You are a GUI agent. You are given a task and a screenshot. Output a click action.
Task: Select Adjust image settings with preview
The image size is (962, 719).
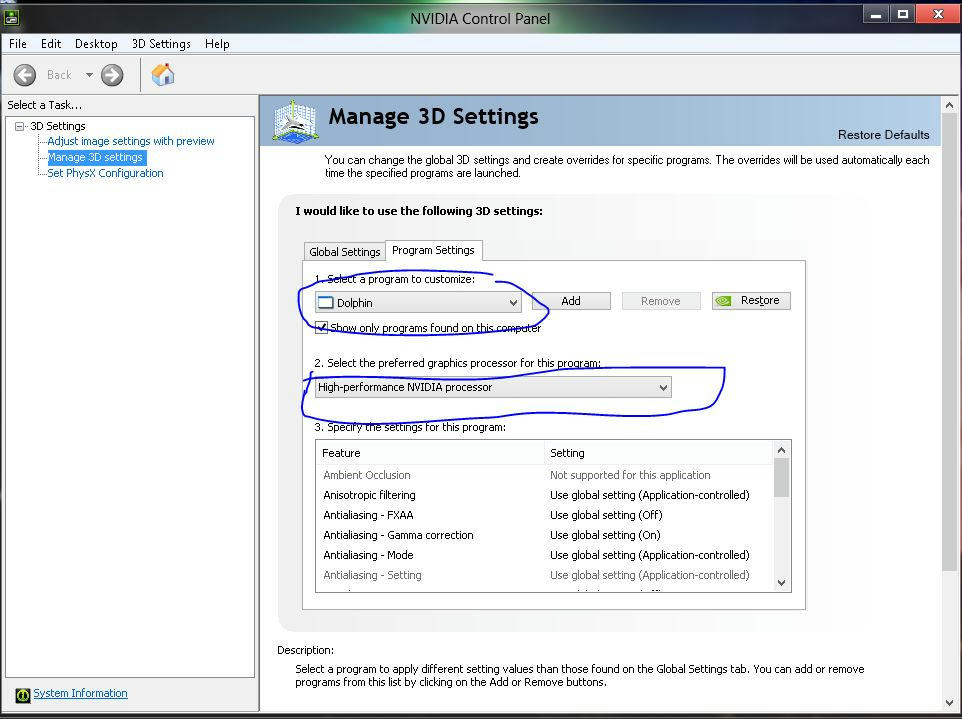(131, 141)
